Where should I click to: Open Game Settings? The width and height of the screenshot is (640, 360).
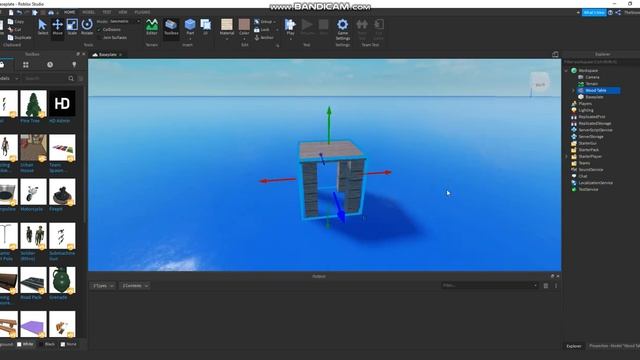342,29
